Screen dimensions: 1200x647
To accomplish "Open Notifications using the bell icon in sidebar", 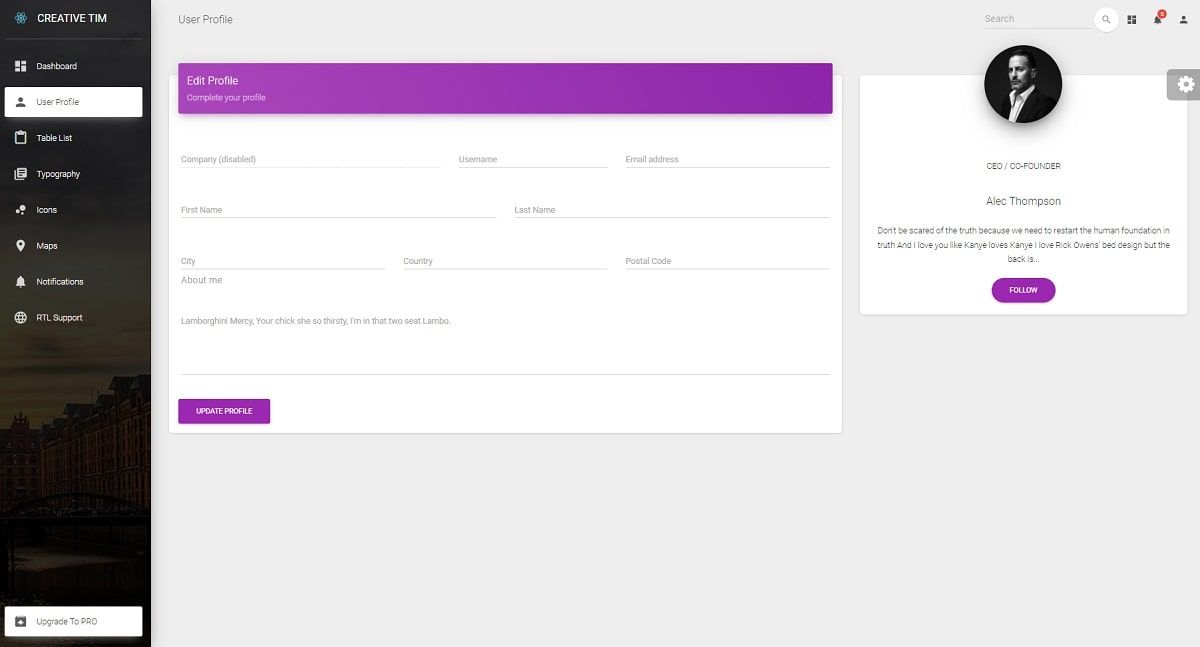I will (21, 281).
